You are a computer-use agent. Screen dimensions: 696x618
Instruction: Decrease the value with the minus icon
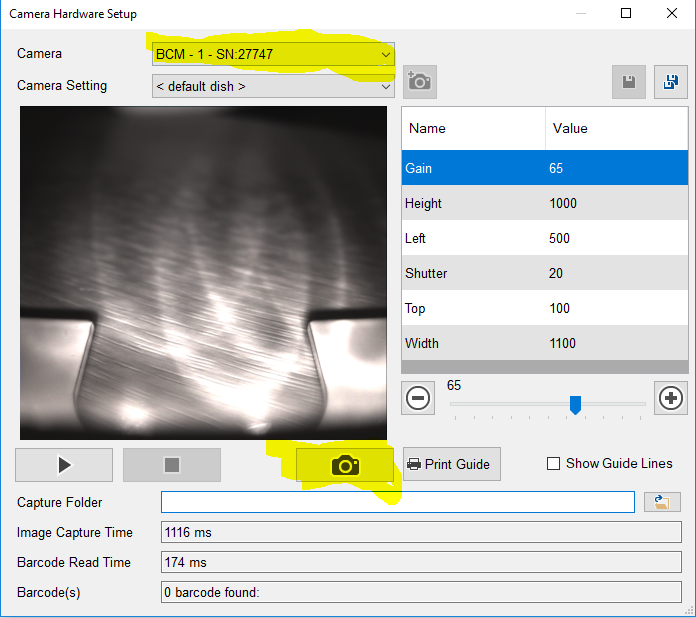418,398
